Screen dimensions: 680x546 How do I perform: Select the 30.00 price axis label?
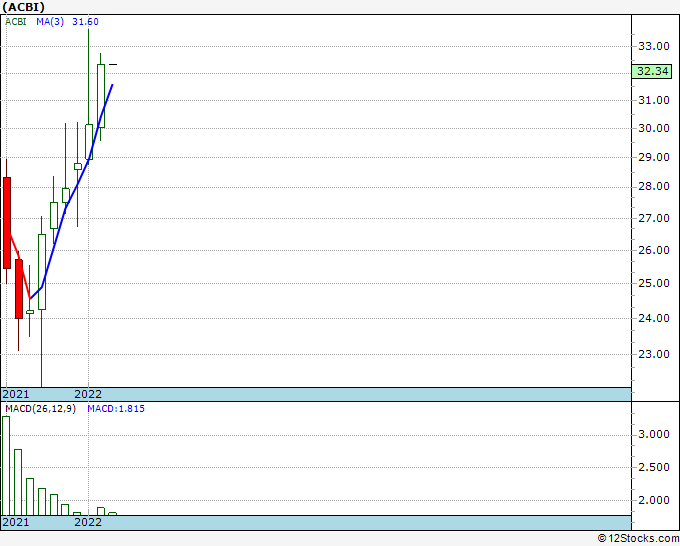pos(653,128)
